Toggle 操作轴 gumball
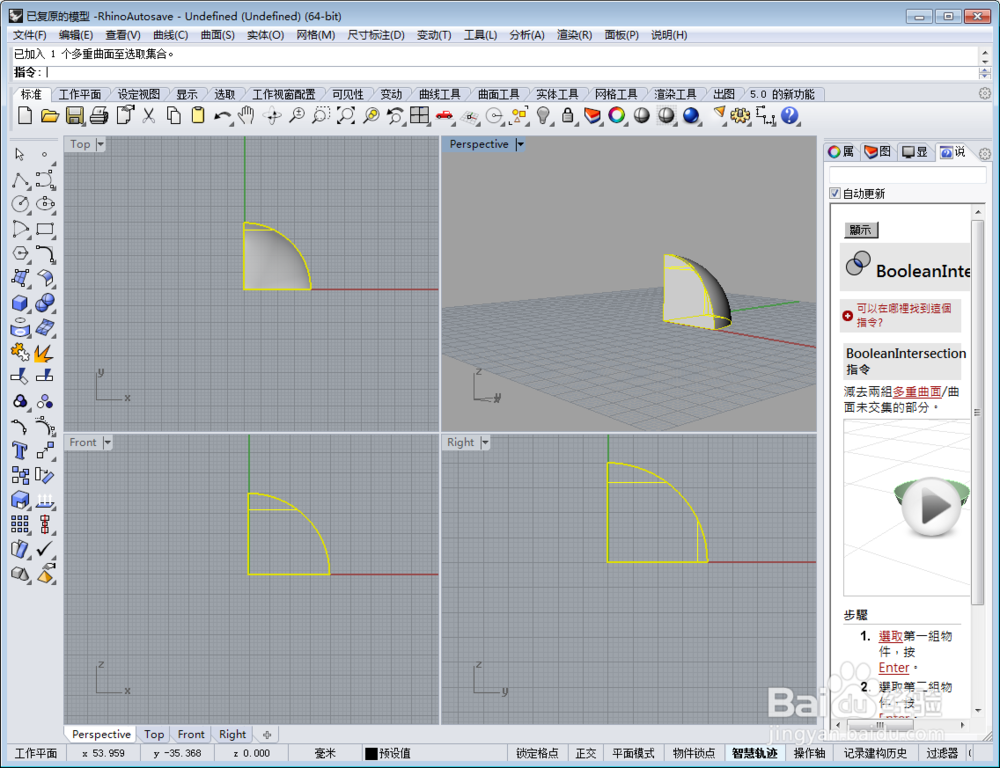This screenshot has width=1000, height=768. 809,753
